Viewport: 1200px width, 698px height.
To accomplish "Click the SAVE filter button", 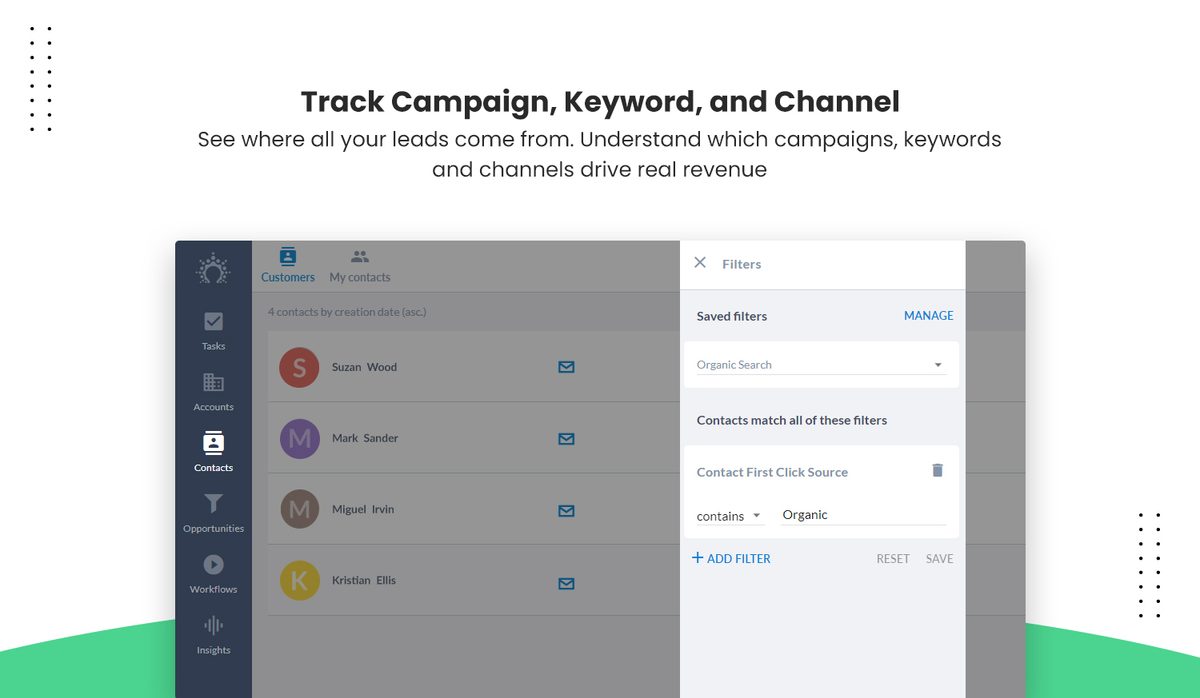I will (940, 559).
